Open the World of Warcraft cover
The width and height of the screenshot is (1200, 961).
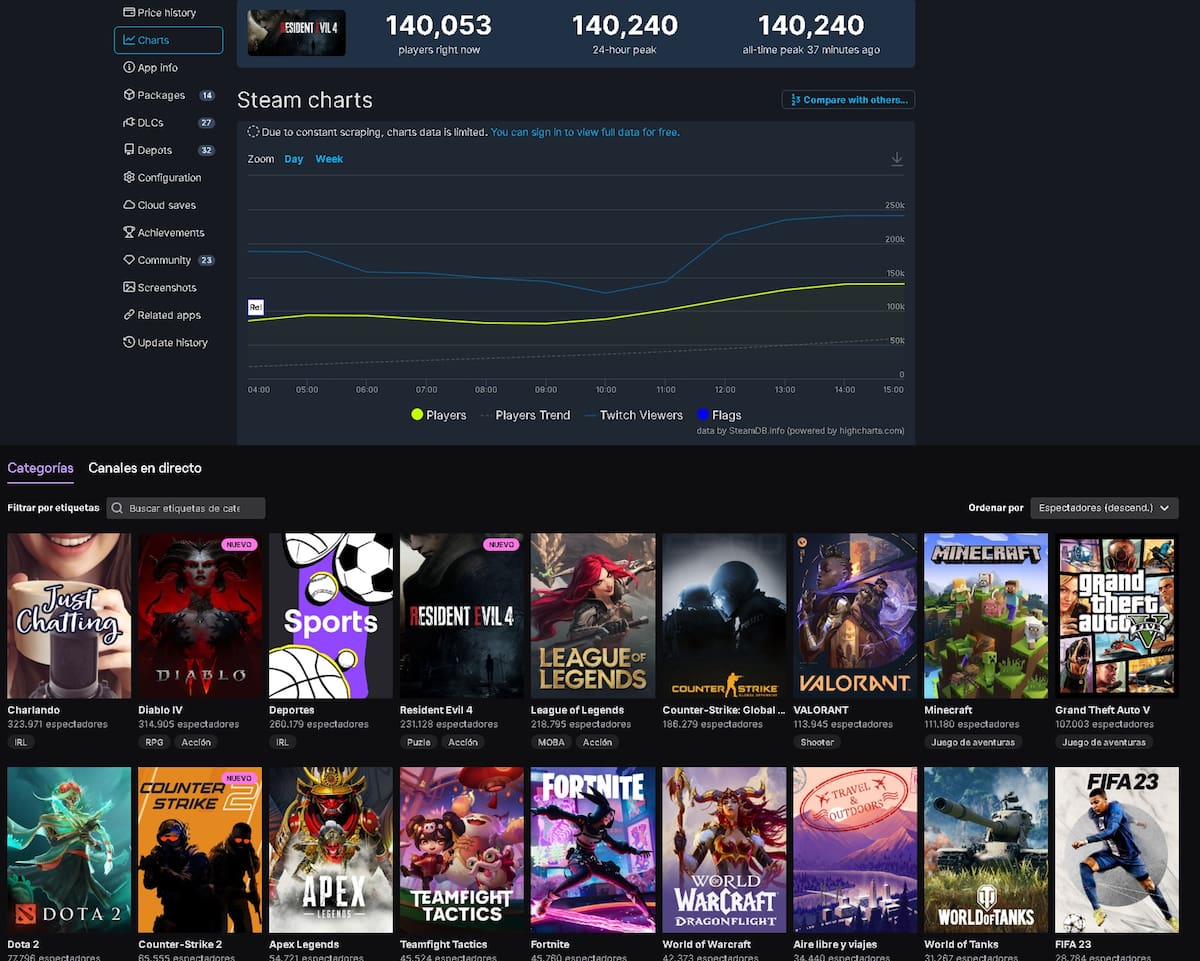click(x=725, y=850)
